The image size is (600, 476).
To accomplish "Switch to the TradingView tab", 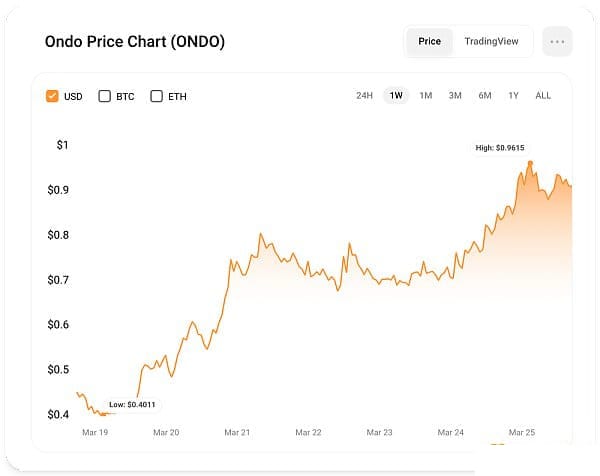I will point(491,42).
